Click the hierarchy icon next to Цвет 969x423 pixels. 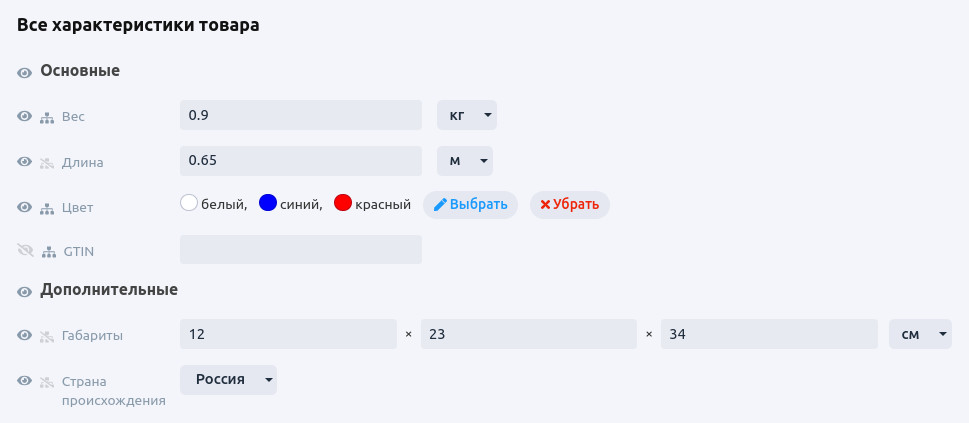(x=47, y=208)
